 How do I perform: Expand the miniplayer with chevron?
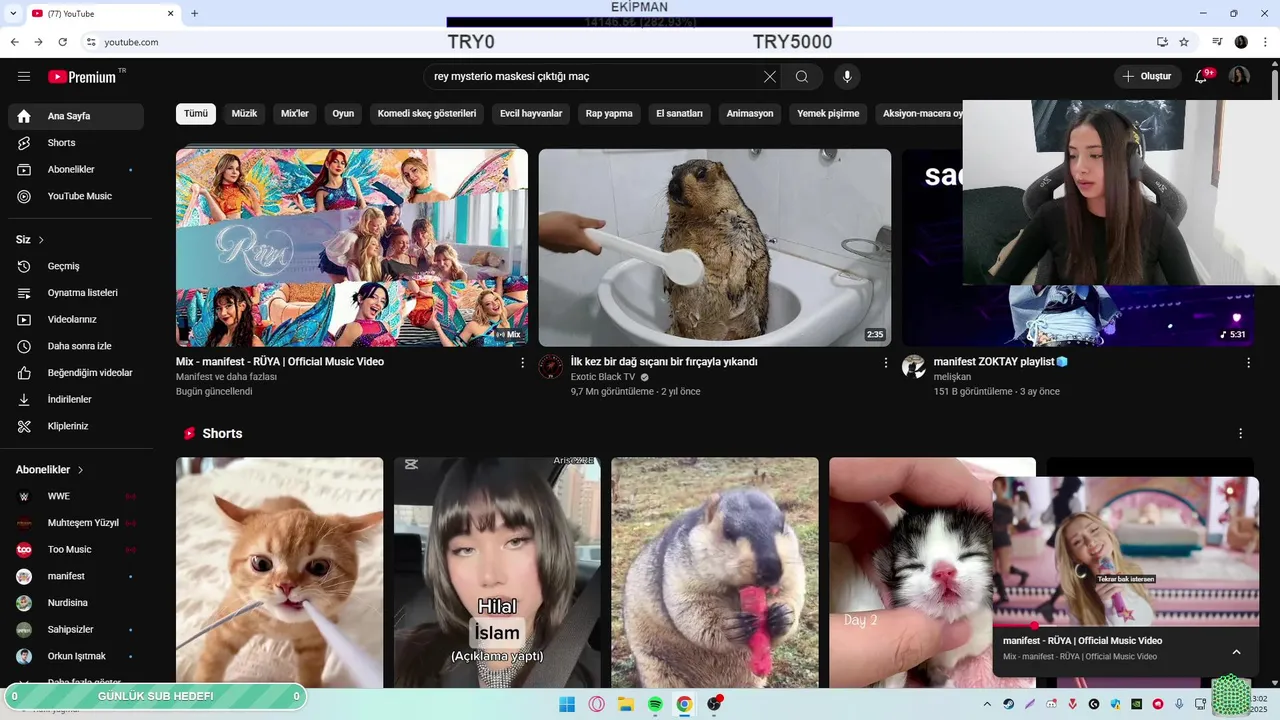tap(1236, 652)
